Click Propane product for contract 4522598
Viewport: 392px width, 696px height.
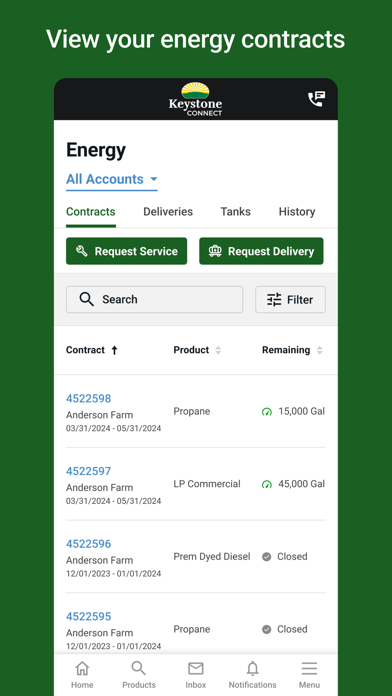point(192,411)
